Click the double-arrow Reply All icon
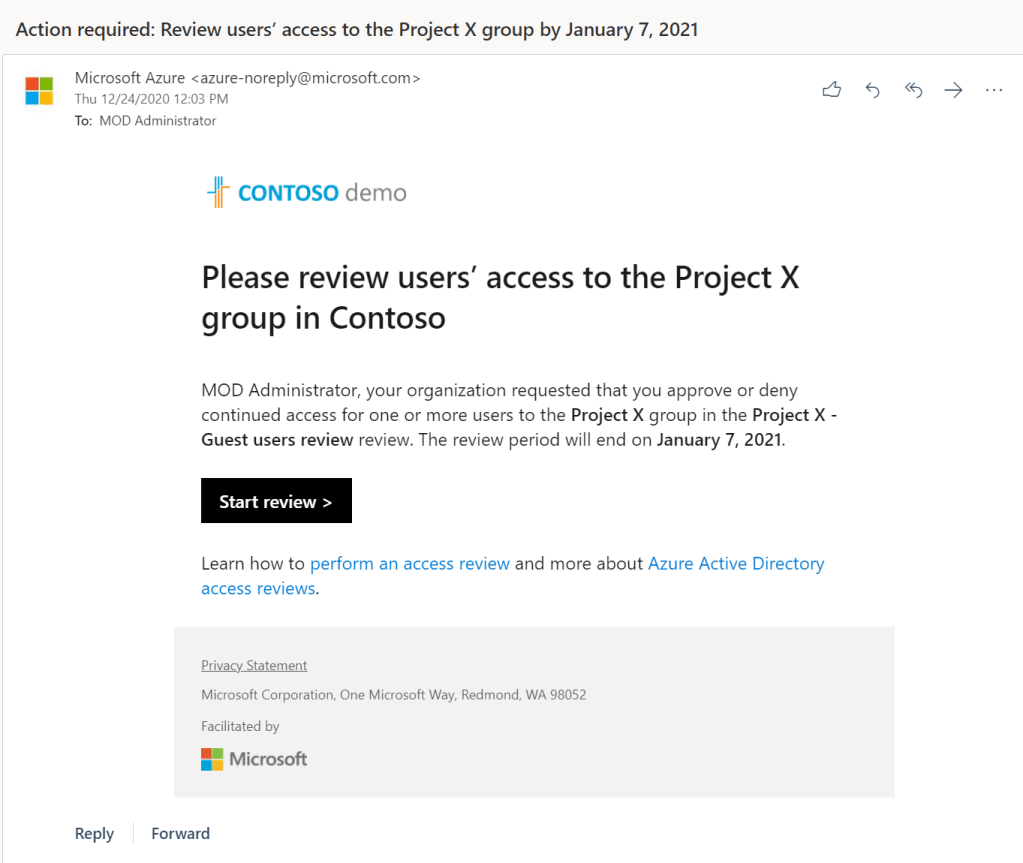This screenshot has height=863, width=1023. 913,90
